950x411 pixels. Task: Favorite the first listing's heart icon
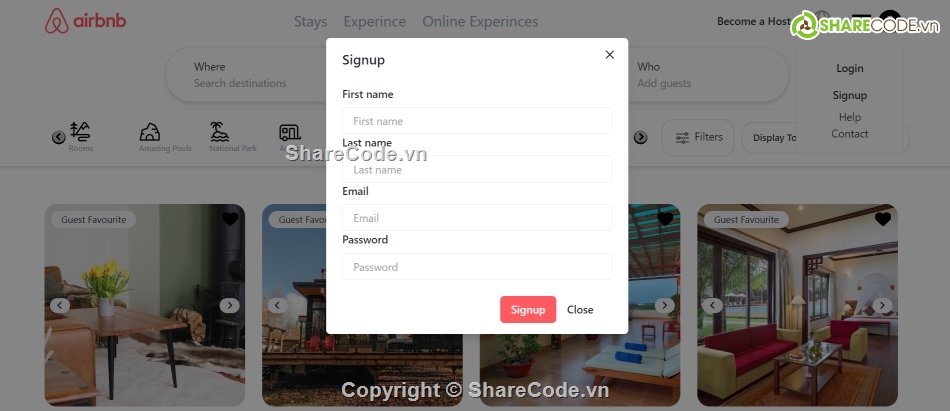coord(230,219)
